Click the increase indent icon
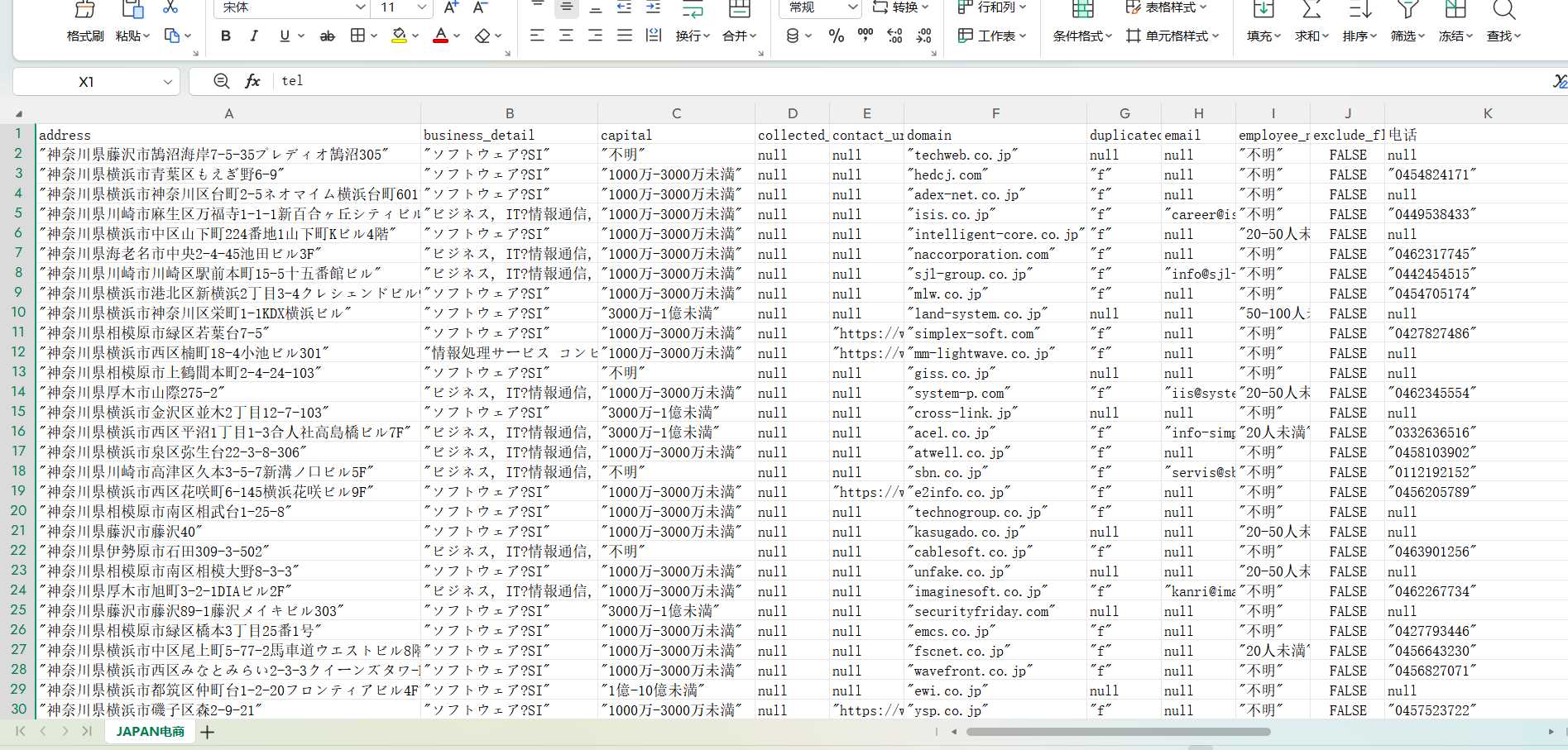 tap(653, 7)
